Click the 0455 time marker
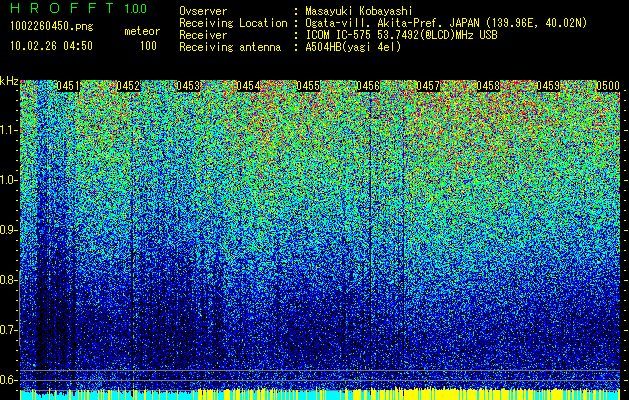The height and width of the screenshot is (400, 629). tap(308, 86)
